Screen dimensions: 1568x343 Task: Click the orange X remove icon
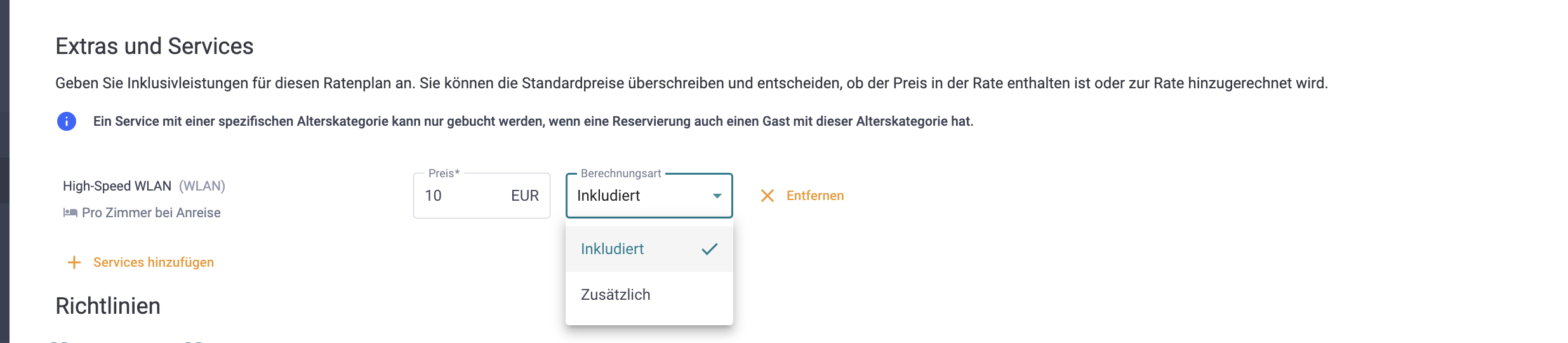point(767,196)
